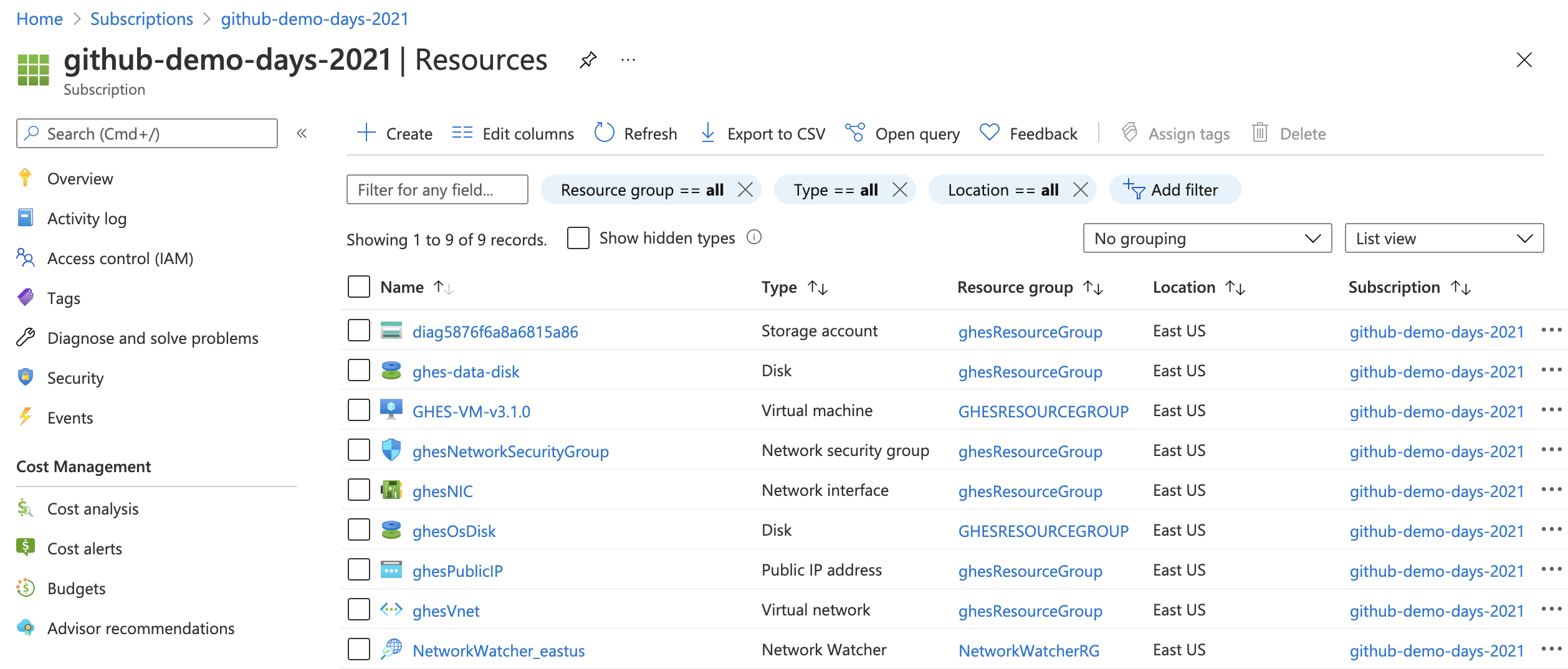Image resolution: width=1568 pixels, height=669 pixels.
Task: Sort by the Name column header
Action: pyautogui.click(x=416, y=287)
